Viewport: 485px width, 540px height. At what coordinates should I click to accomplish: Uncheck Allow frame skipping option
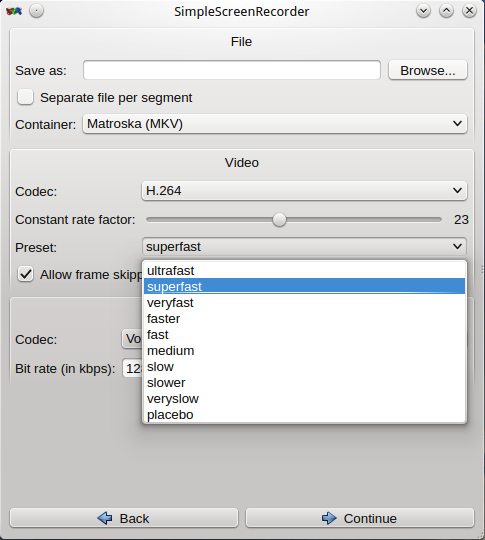point(25,274)
